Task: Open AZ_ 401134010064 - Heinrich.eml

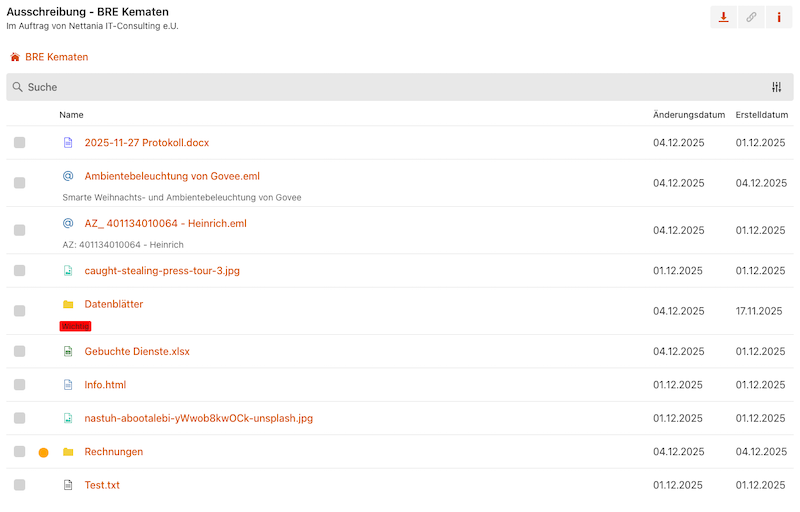Action: 165,224
